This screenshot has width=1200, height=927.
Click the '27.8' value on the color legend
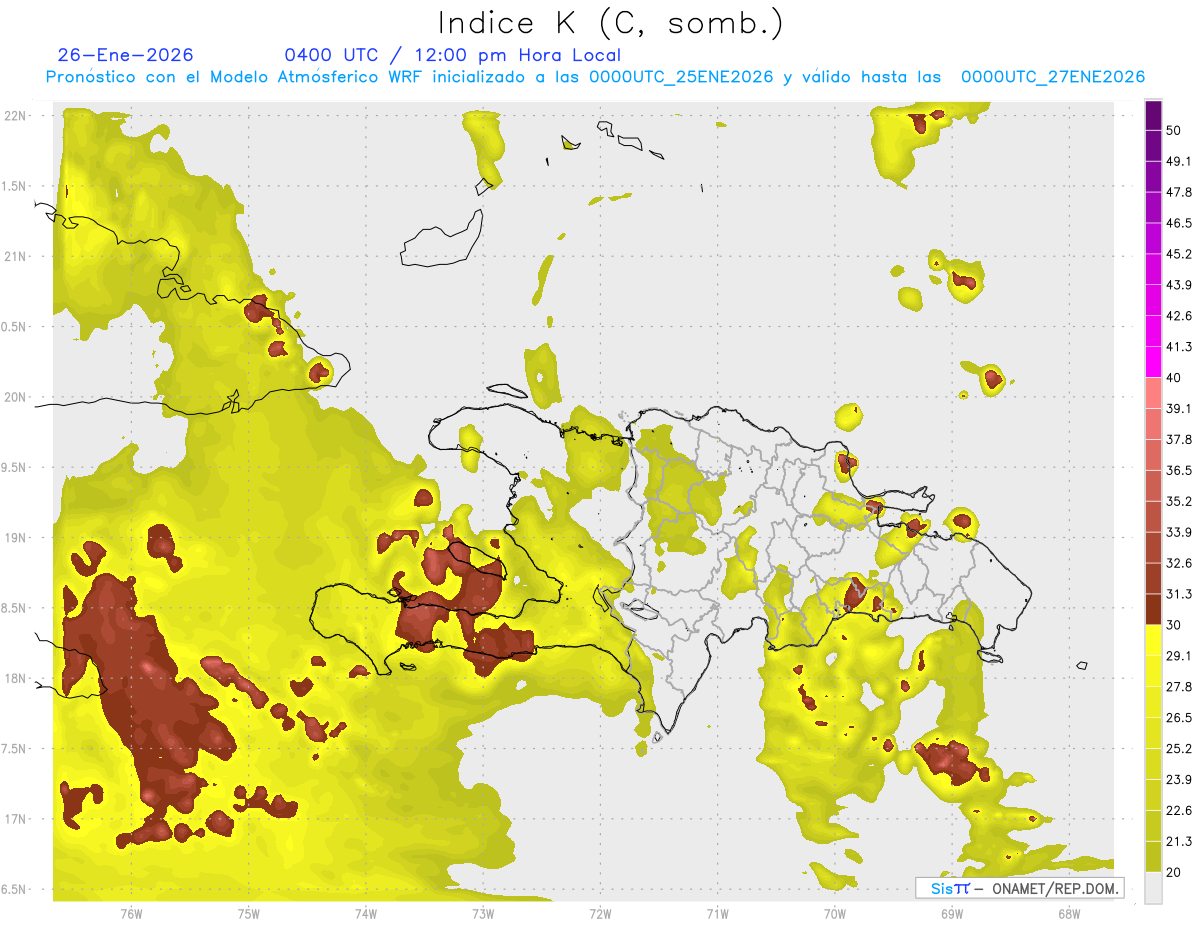[1179, 686]
